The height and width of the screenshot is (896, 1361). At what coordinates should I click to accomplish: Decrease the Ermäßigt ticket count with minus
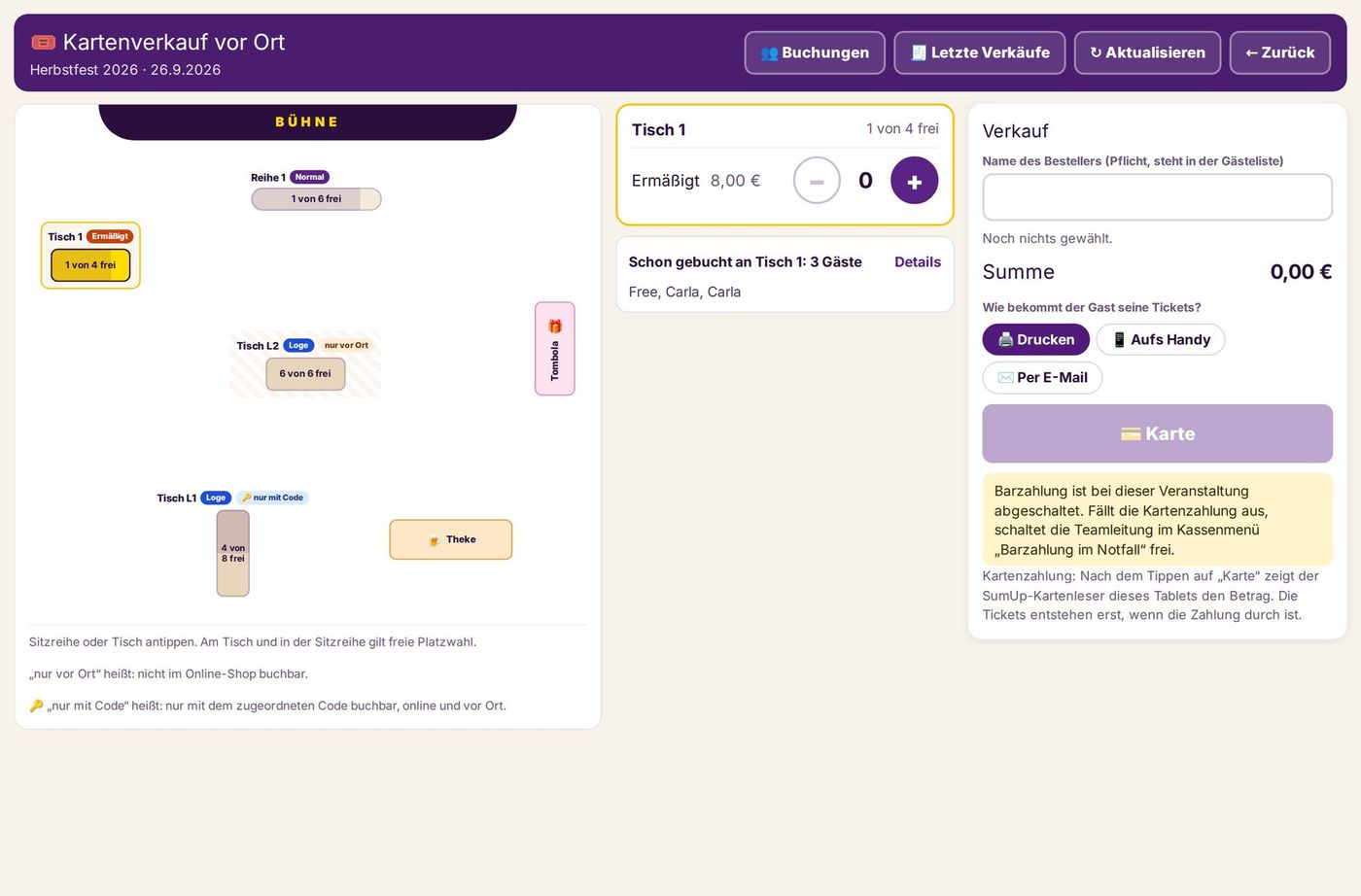[817, 181]
